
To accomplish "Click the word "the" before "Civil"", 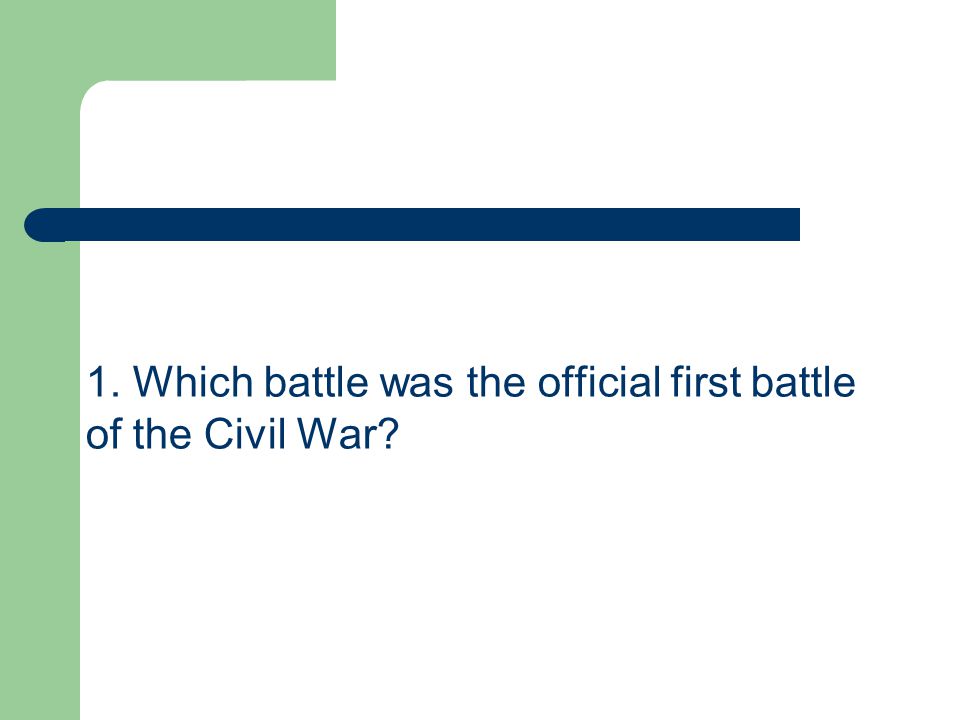I will tap(162, 434).
